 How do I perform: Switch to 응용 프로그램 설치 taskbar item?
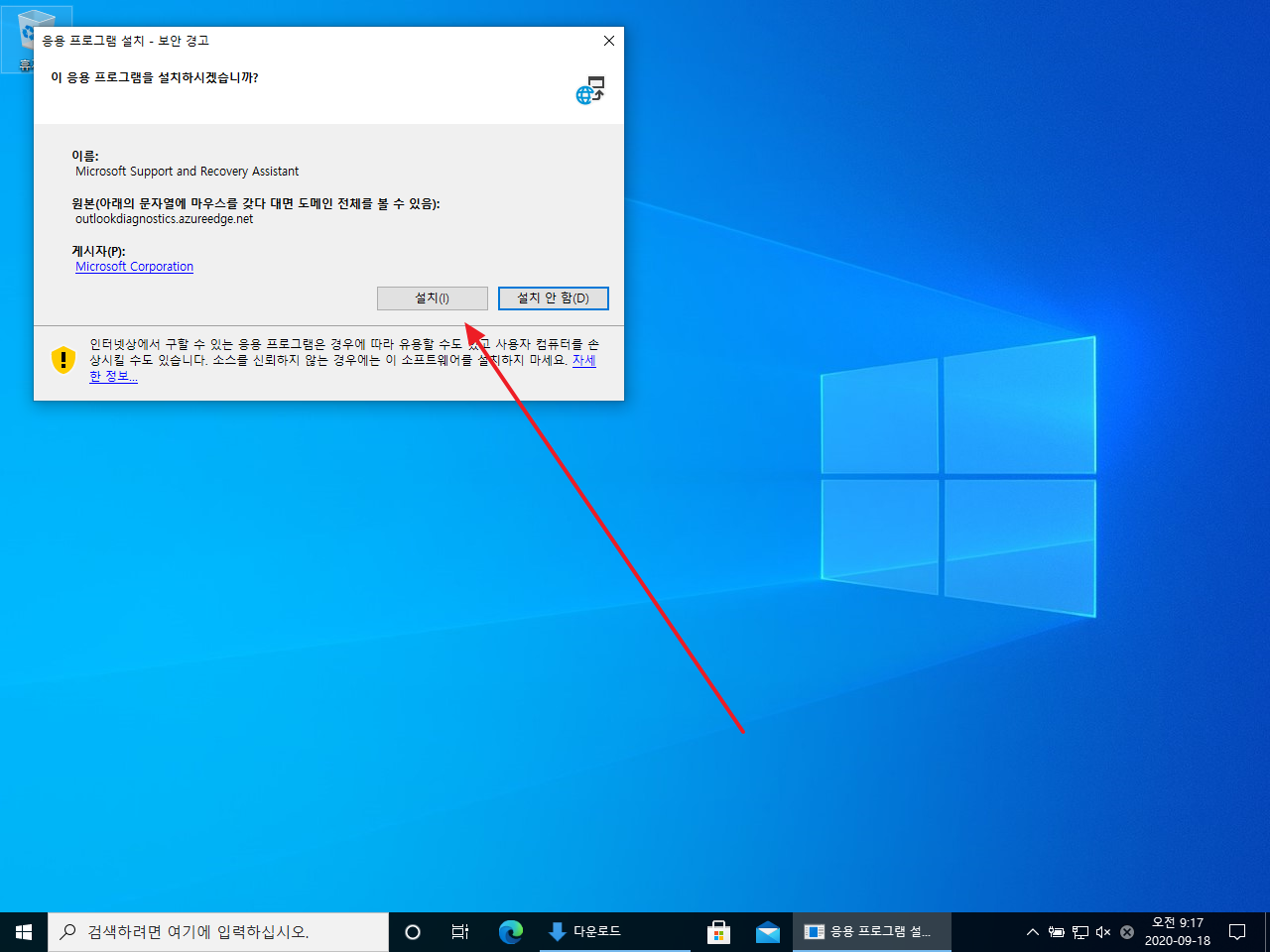872,932
